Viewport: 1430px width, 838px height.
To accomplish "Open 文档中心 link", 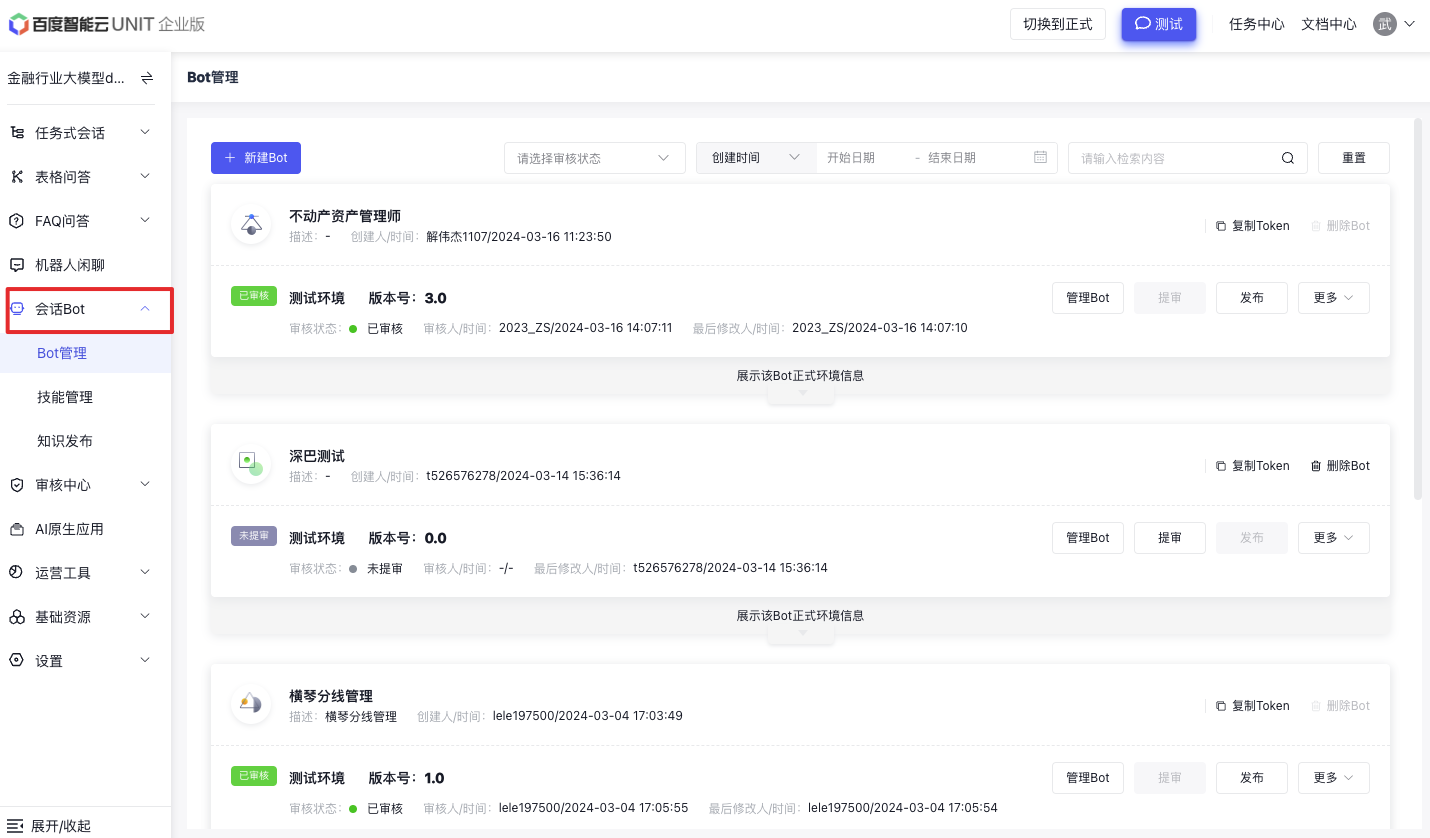I will (x=1329, y=24).
